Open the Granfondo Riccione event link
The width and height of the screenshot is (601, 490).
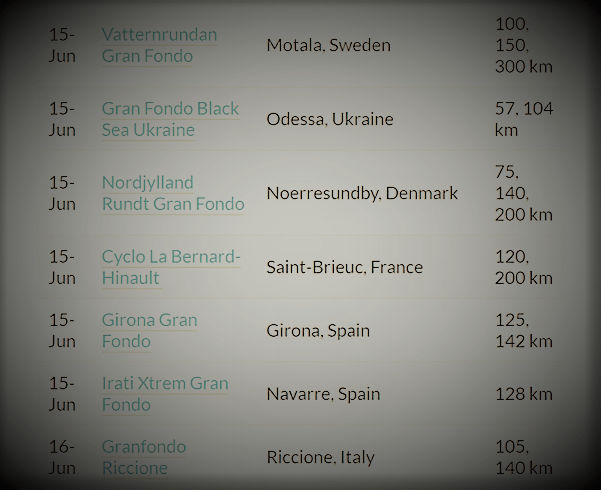[x=143, y=457]
